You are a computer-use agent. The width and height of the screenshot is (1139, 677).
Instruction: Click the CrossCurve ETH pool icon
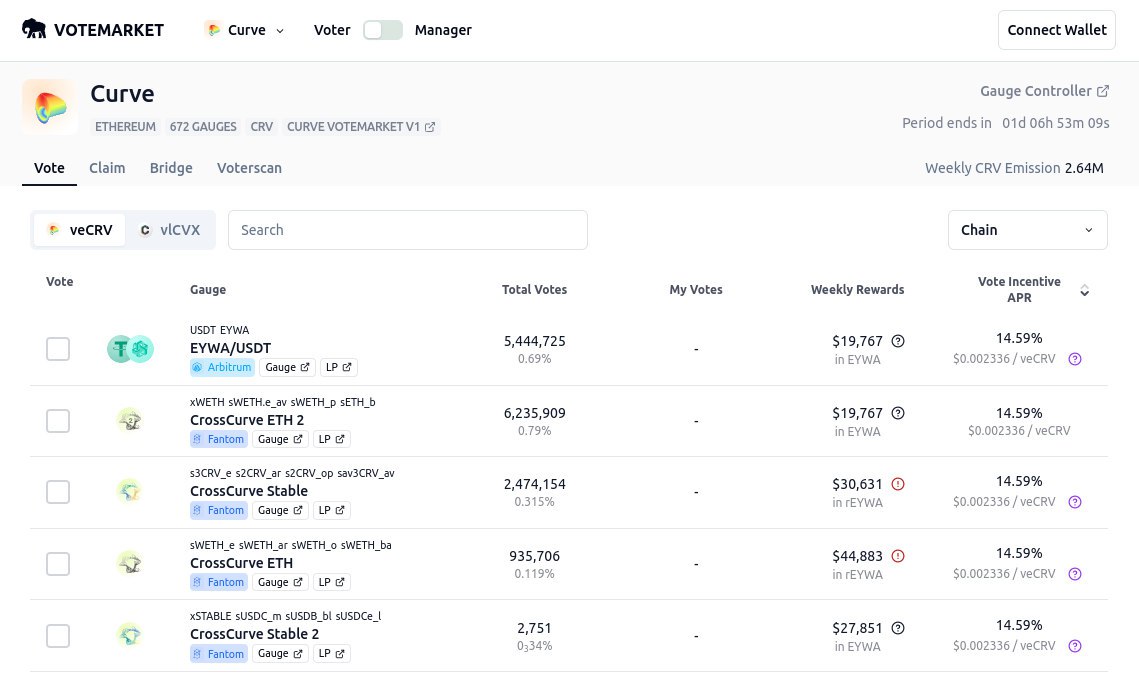[x=130, y=563]
